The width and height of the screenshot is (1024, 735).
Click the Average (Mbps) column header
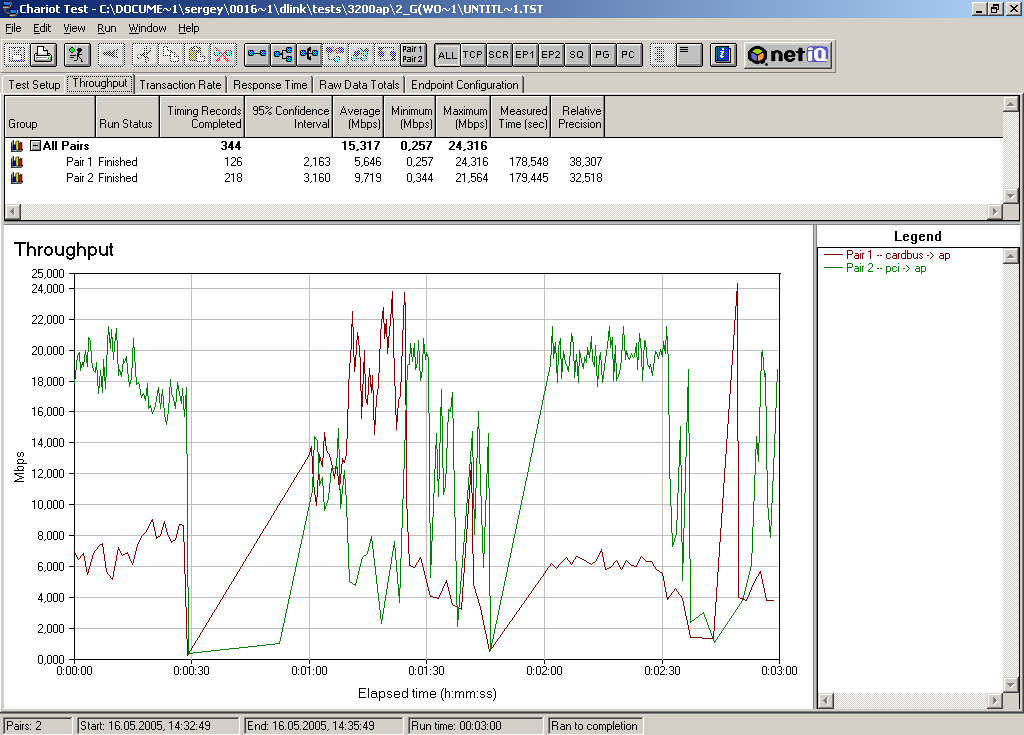pos(359,117)
